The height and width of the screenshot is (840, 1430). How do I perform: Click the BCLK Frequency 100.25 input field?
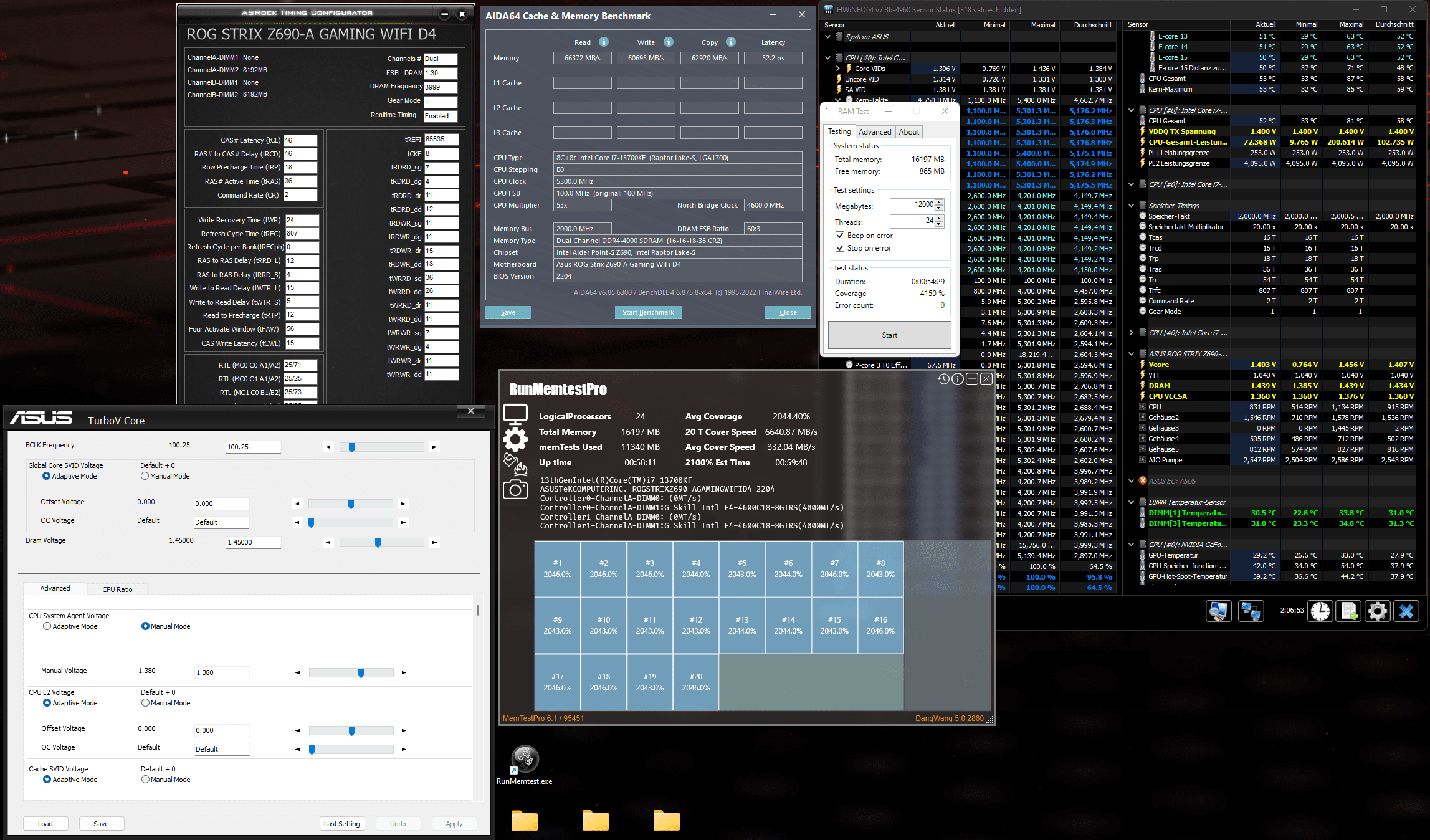click(253, 447)
